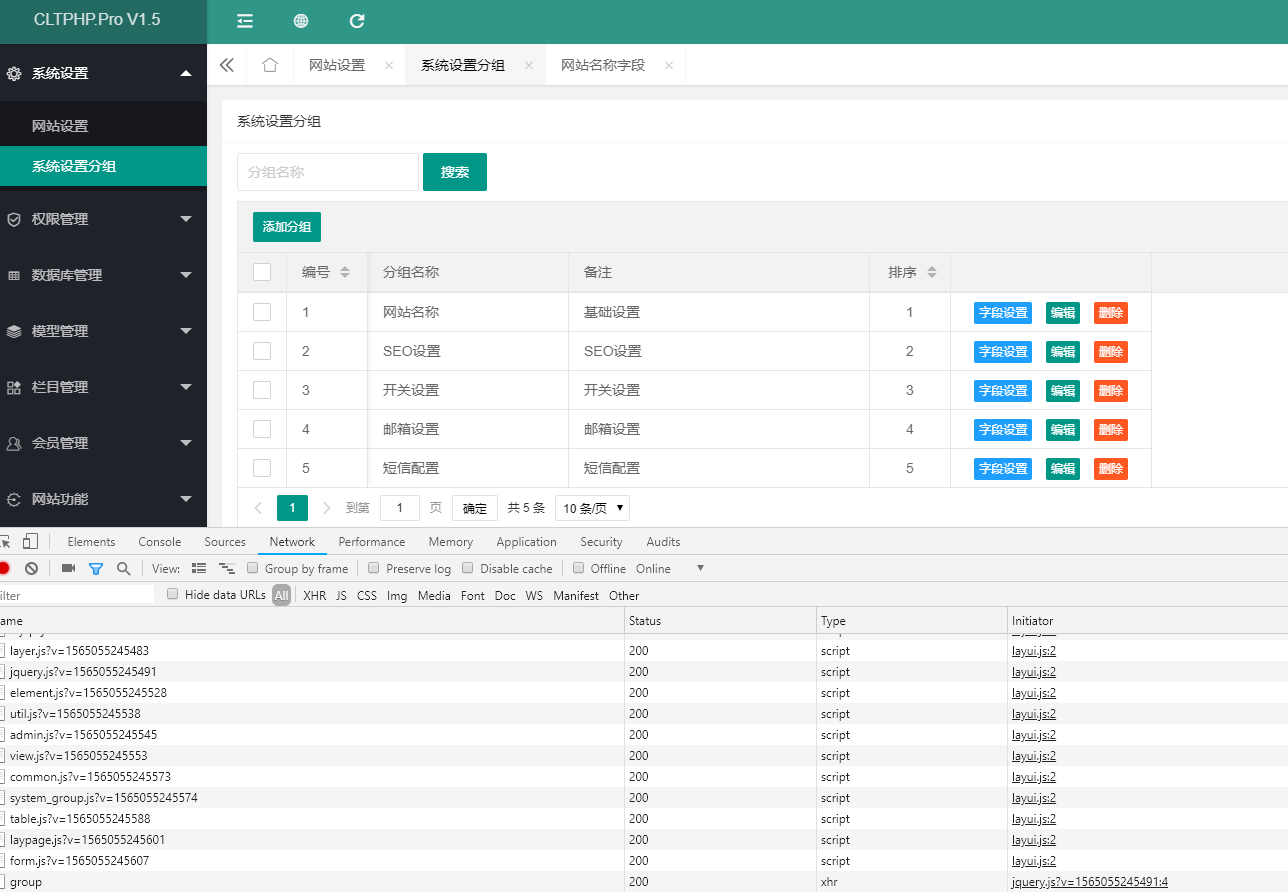1288x892 pixels.
Task: Open the Online throttling dropdown arrow
Action: pos(700,568)
